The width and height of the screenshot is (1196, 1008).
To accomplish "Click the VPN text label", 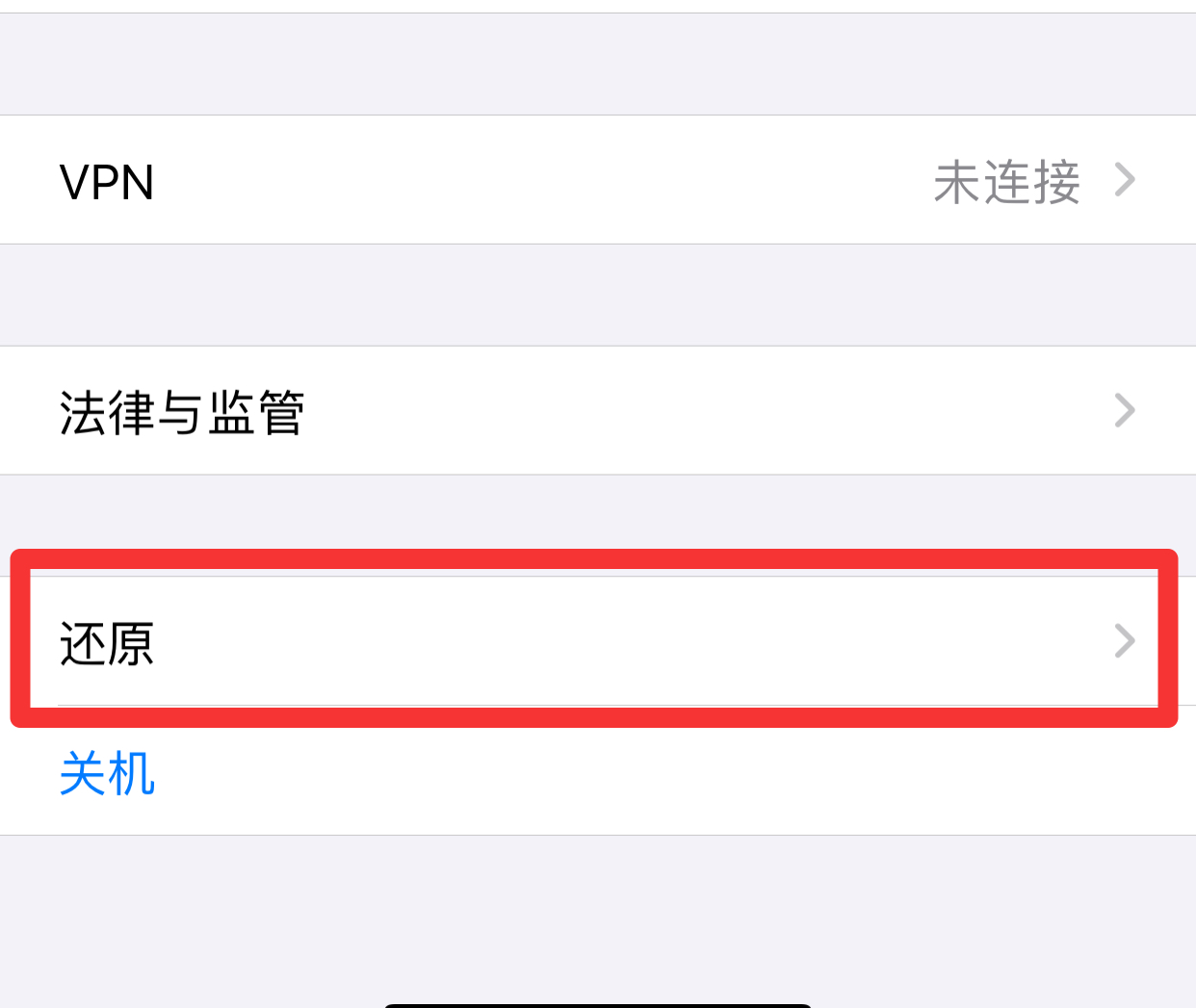I will click(x=107, y=182).
